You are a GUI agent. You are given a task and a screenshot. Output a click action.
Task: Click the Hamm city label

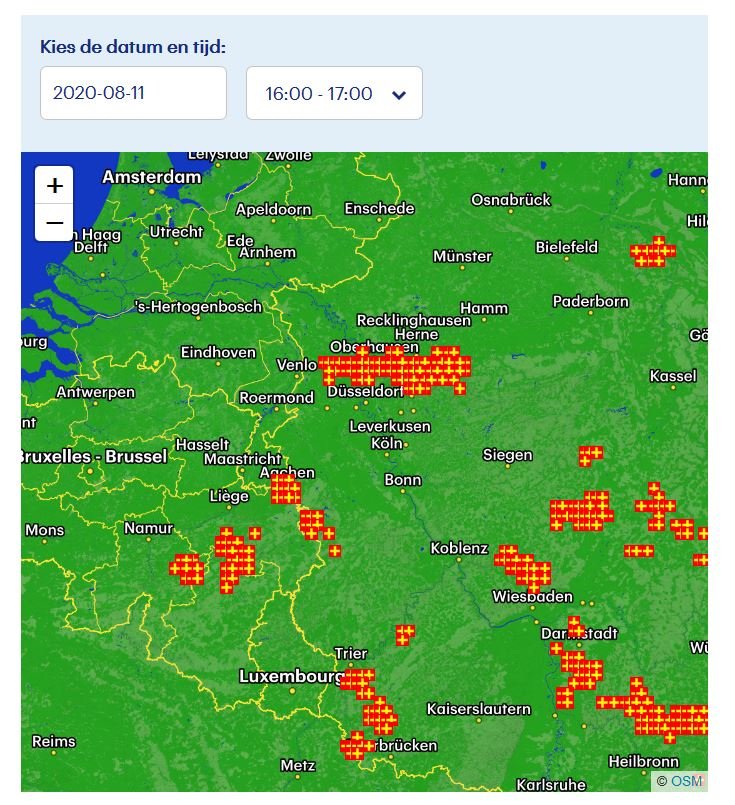pos(484,309)
